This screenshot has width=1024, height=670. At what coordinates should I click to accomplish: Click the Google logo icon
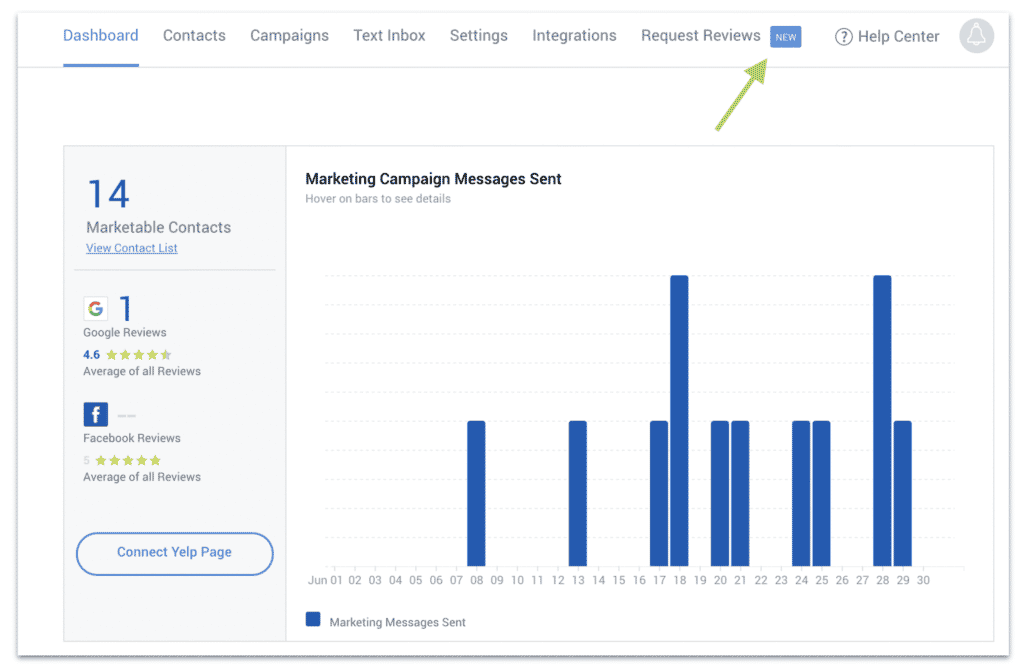tap(95, 308)
